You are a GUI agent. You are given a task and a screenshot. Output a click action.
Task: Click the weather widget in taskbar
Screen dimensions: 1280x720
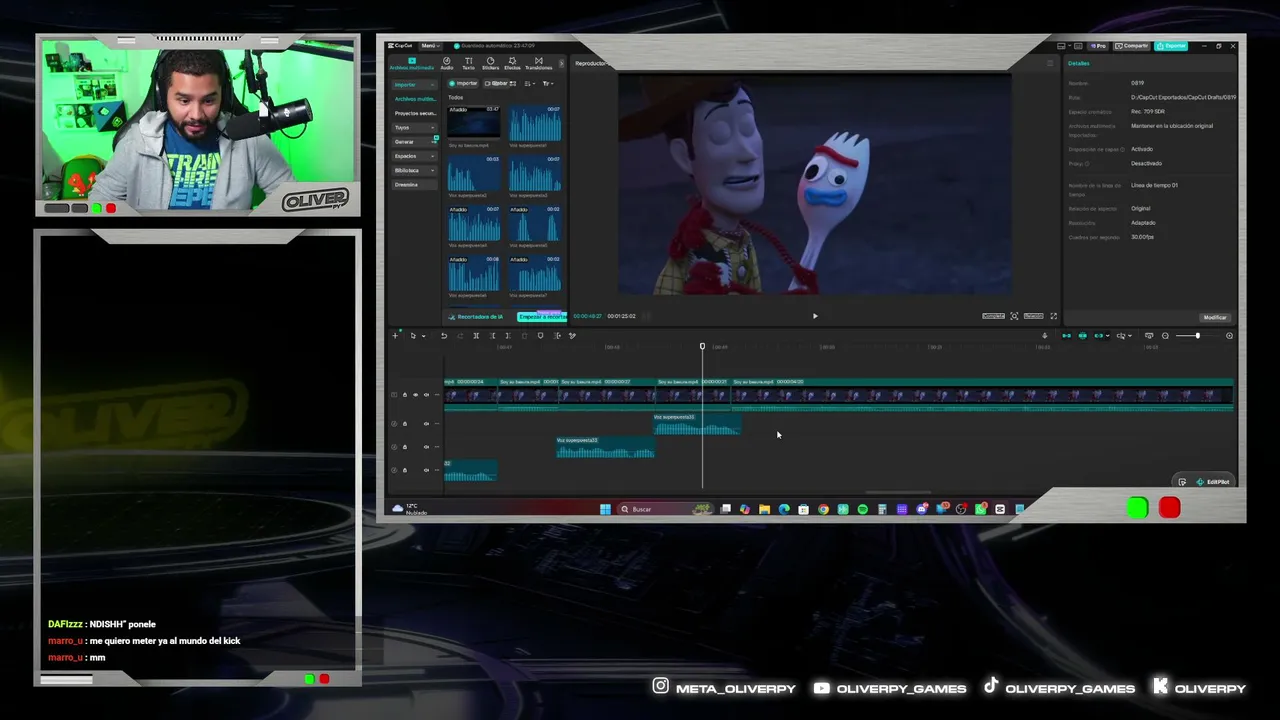click(410, 509)
